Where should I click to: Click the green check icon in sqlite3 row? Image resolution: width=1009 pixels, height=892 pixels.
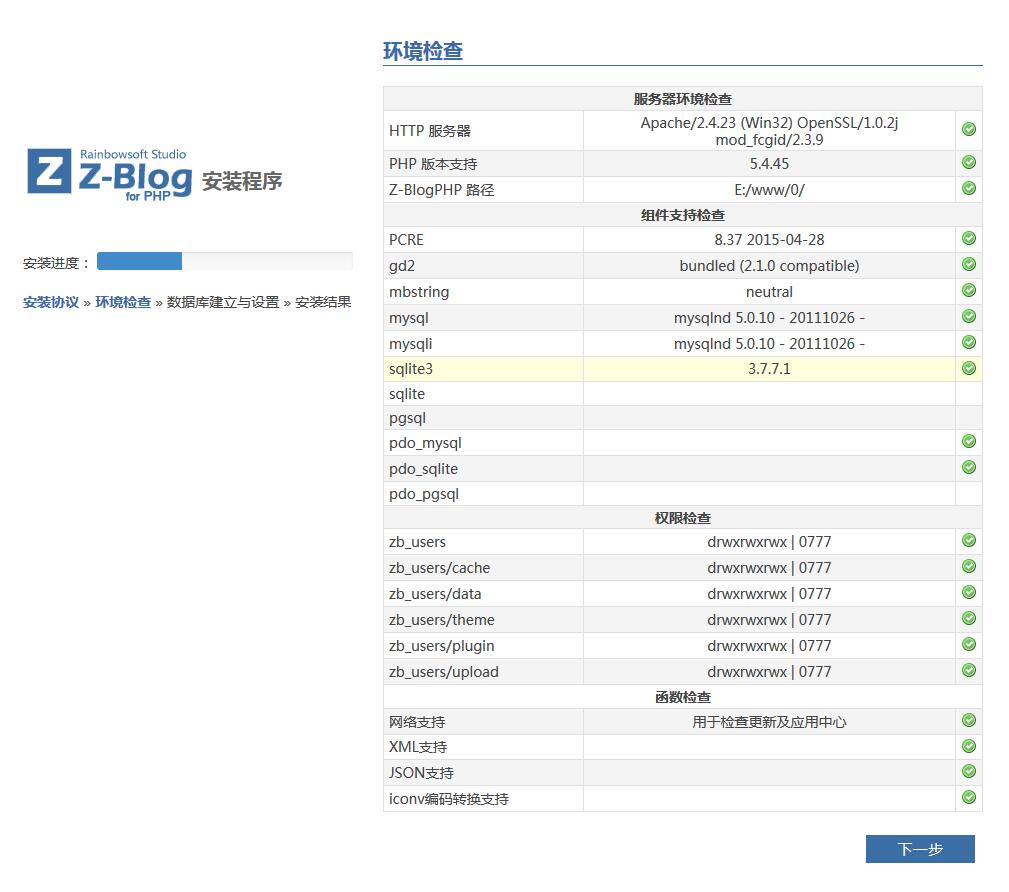click(x=968, y=368)
